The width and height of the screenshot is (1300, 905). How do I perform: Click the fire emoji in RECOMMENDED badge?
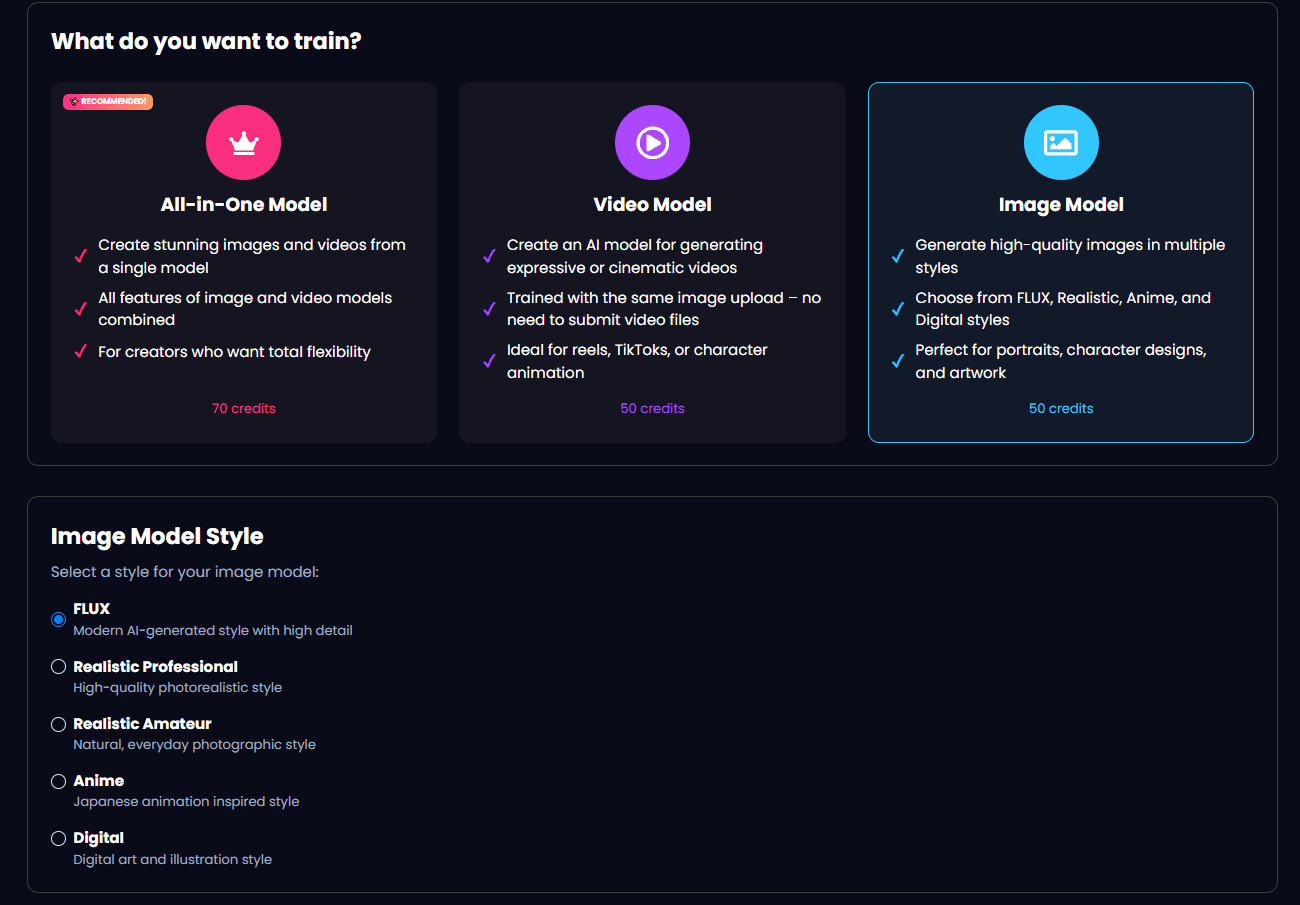point(73,101)
